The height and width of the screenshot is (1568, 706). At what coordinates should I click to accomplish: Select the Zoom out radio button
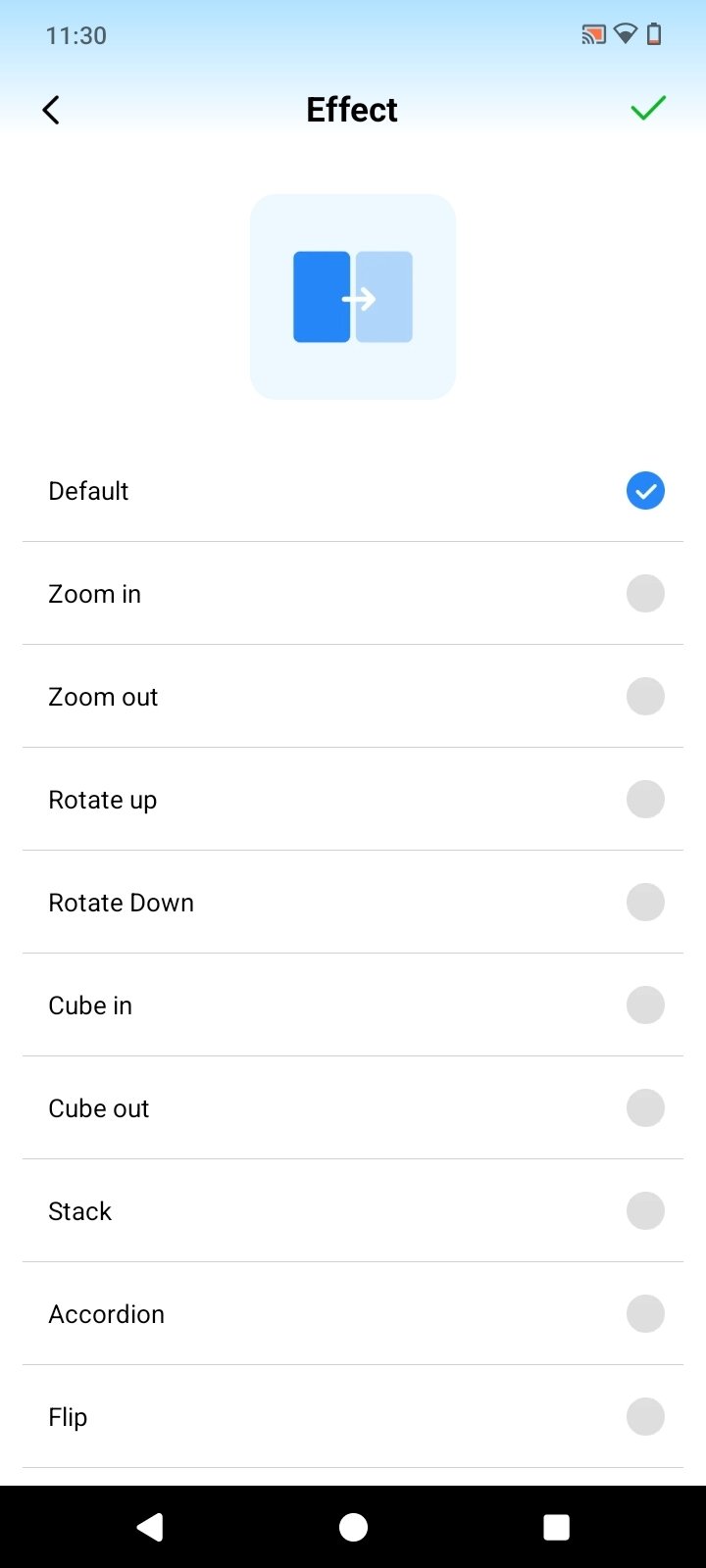click(645, 697)
